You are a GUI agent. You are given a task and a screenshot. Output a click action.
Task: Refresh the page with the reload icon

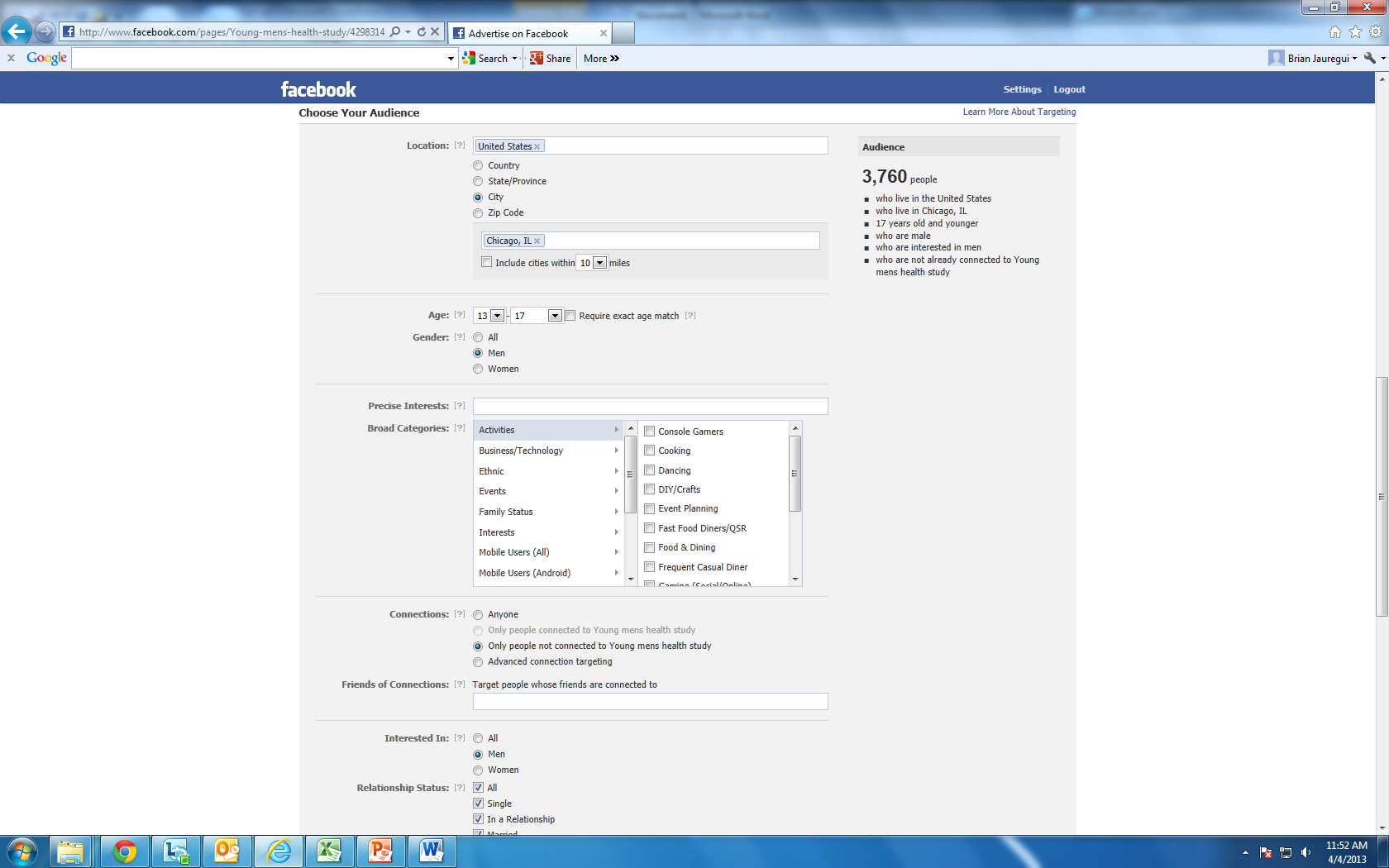tap(422, 32)
